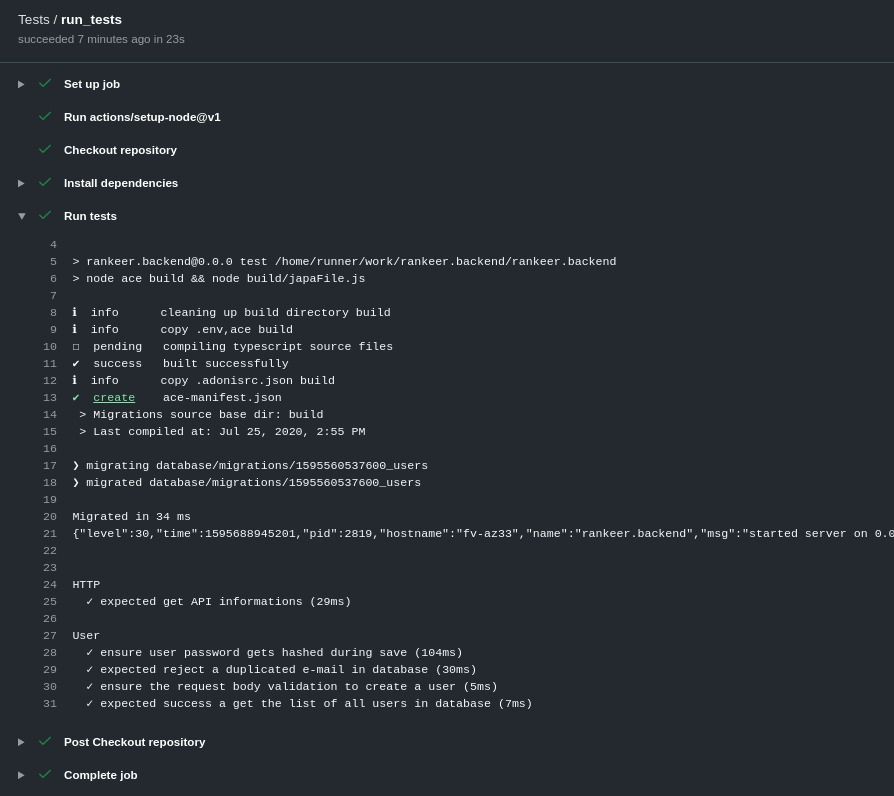Click the Complete job step label
The image size is (894, 796).
point(100,775)
